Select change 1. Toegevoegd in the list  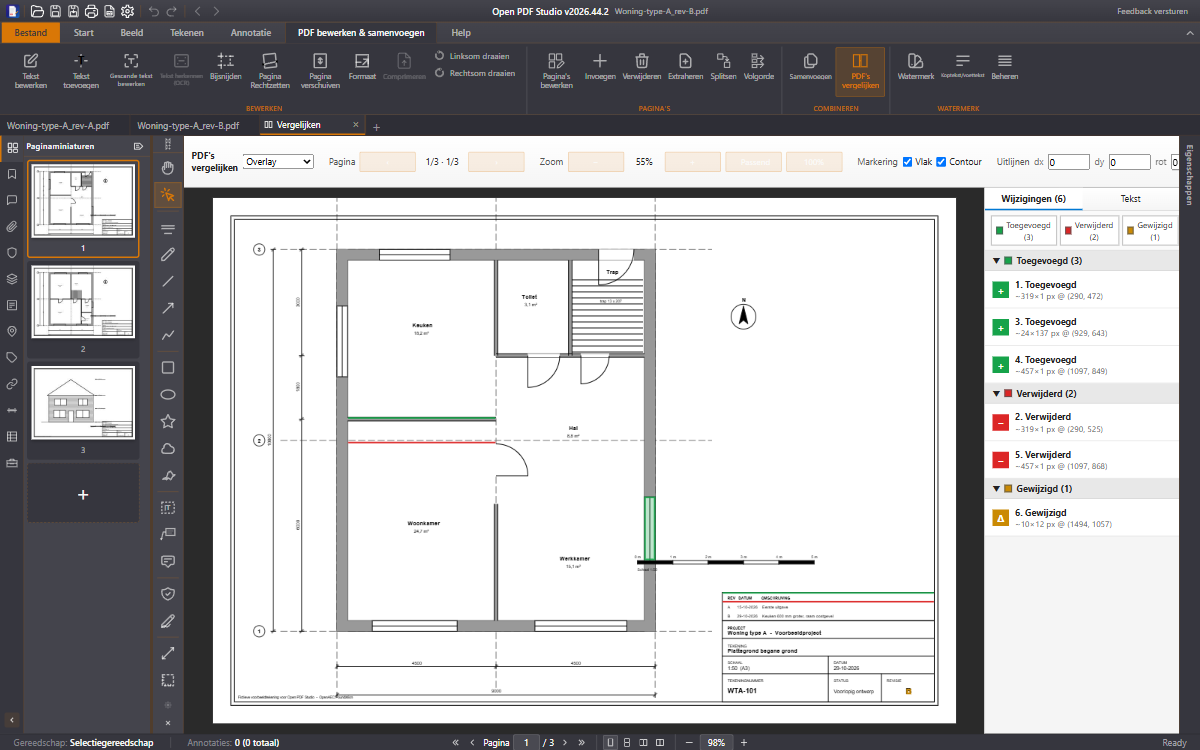click(x=1081, y=290)
